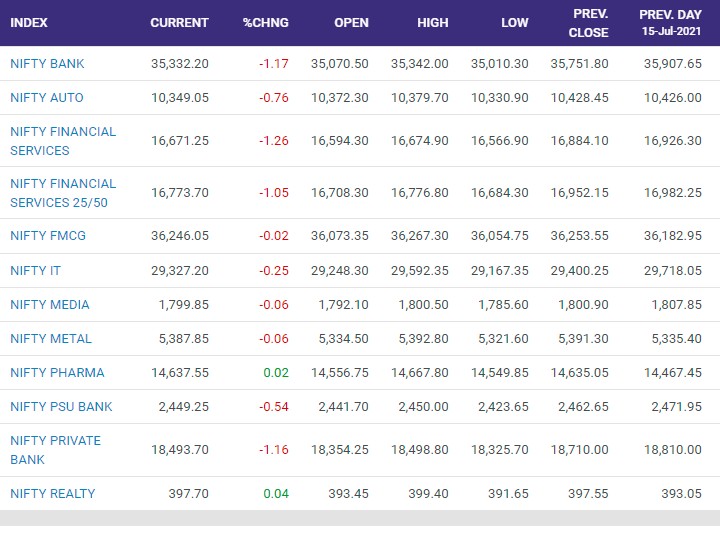
Task: Select NIFTY REALTY prev day 393.05
Action: 681,494
